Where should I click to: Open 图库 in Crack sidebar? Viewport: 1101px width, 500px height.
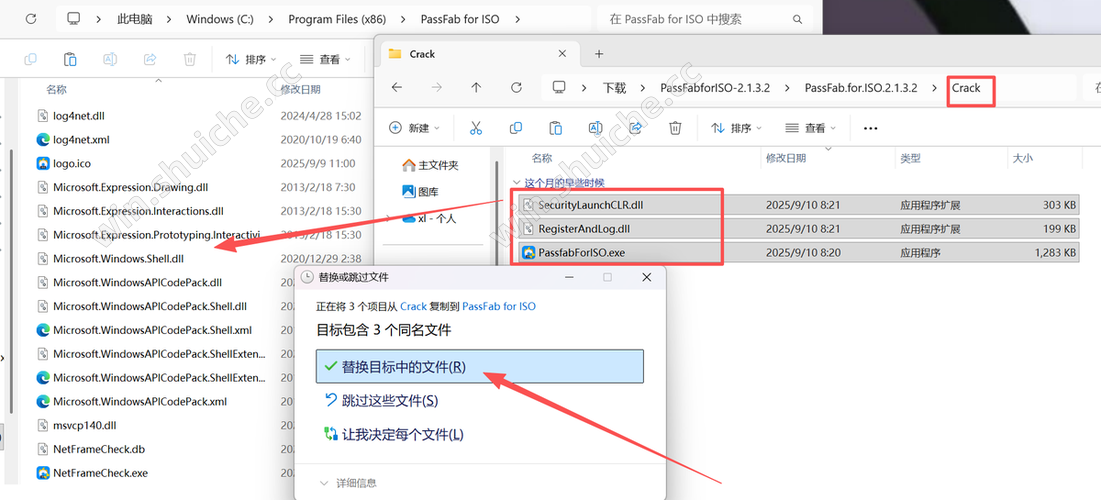click(421, 191)
